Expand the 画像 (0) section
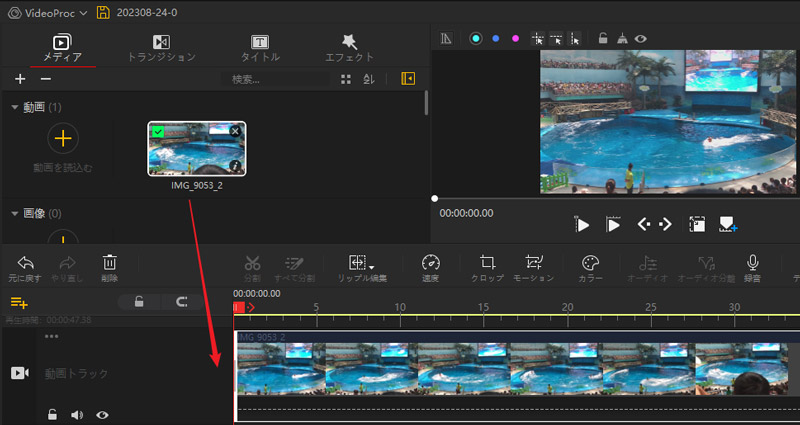Screen dimensions: 800x425 pyautogui.click(x=14, y=213)
